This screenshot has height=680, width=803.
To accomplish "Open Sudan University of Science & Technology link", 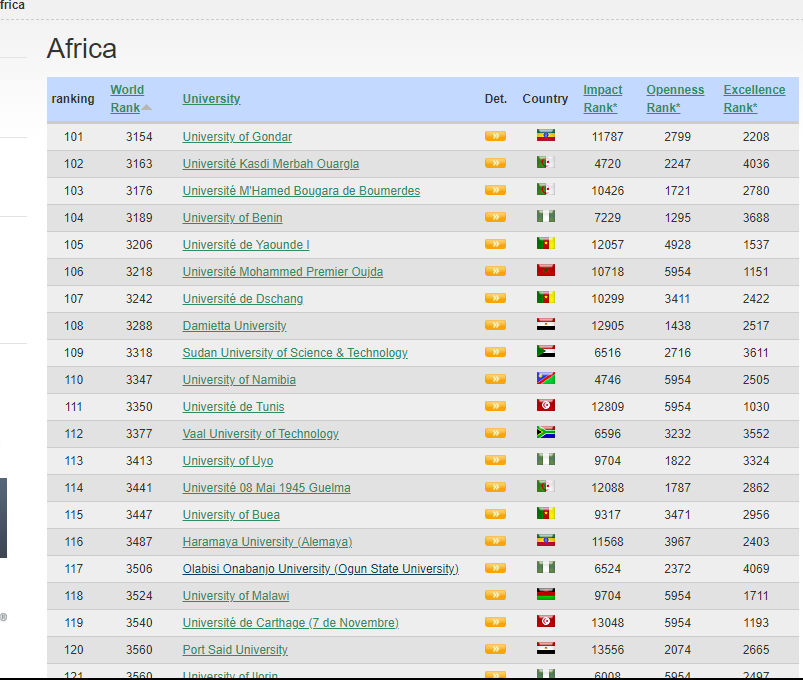I will tap(295, 353).
